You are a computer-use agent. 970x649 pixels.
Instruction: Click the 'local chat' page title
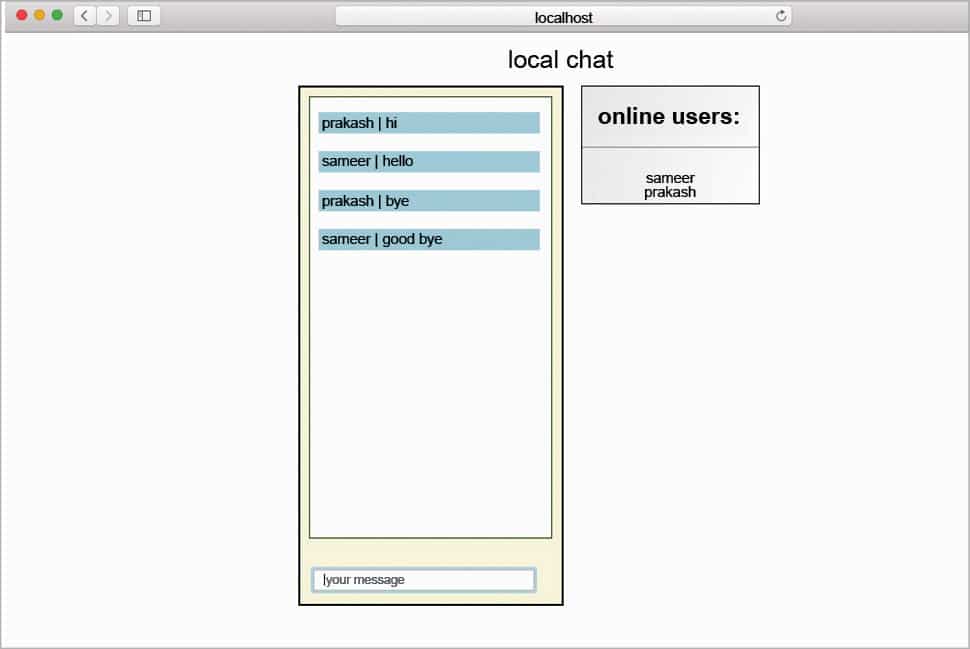click(x=560, y=60)
